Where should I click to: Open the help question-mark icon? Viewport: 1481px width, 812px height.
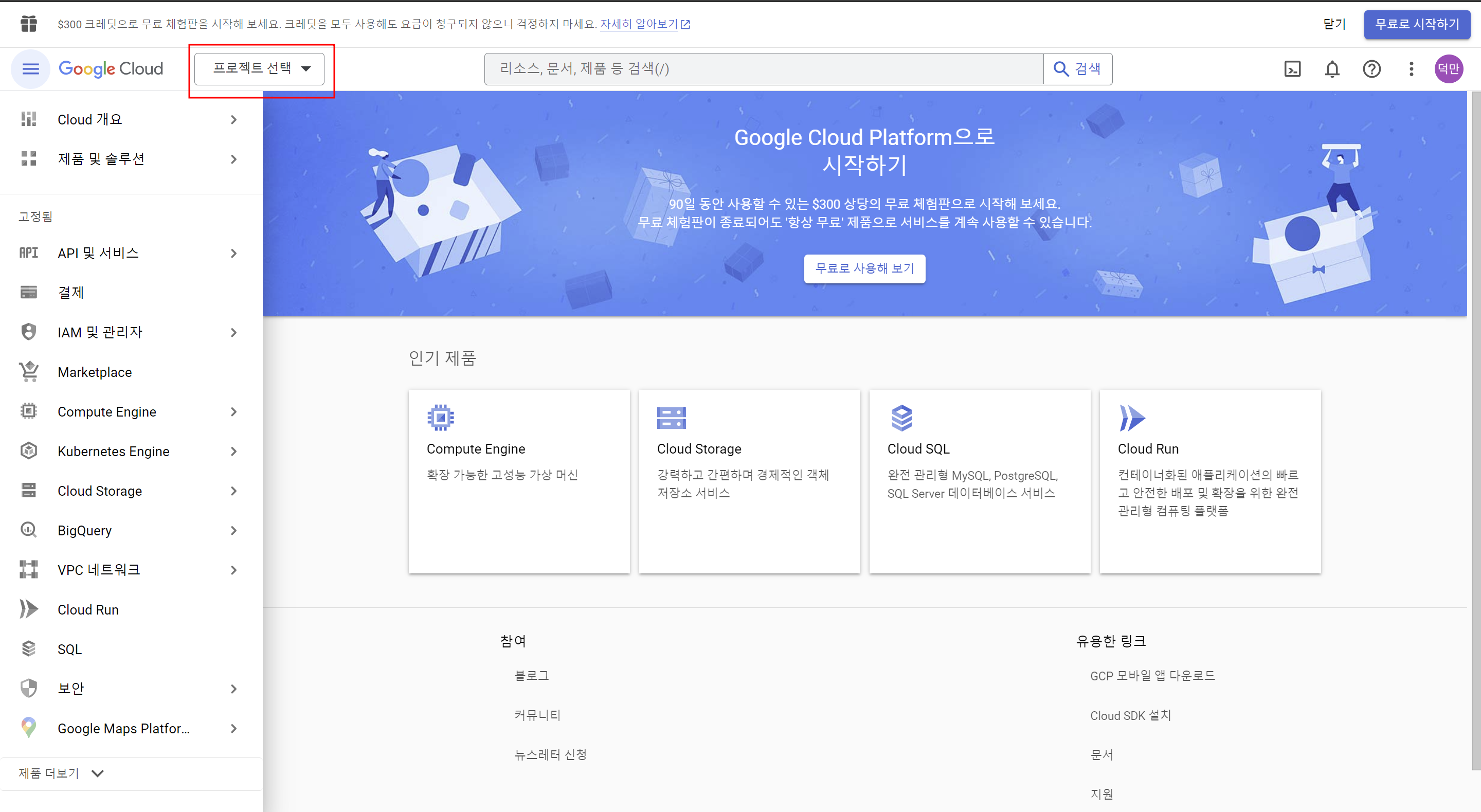[x=1372, y=69]
